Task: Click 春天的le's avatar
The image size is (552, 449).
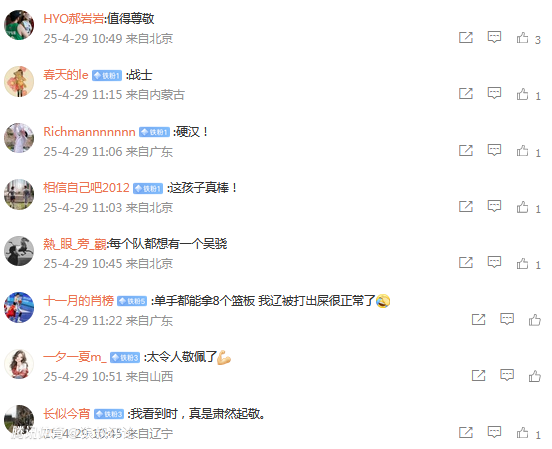Action: point(19,81)
